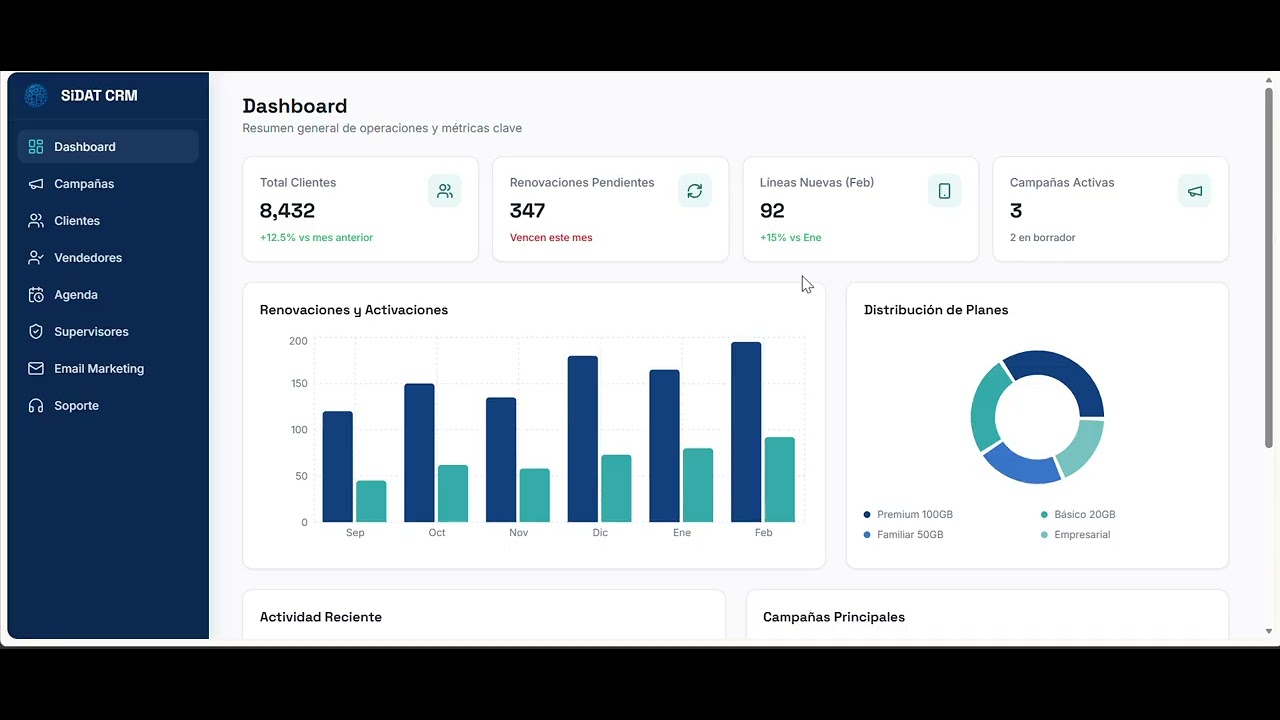Click the dark blue Dic bar
The image size is (1280, 720).
pos(583,439)
